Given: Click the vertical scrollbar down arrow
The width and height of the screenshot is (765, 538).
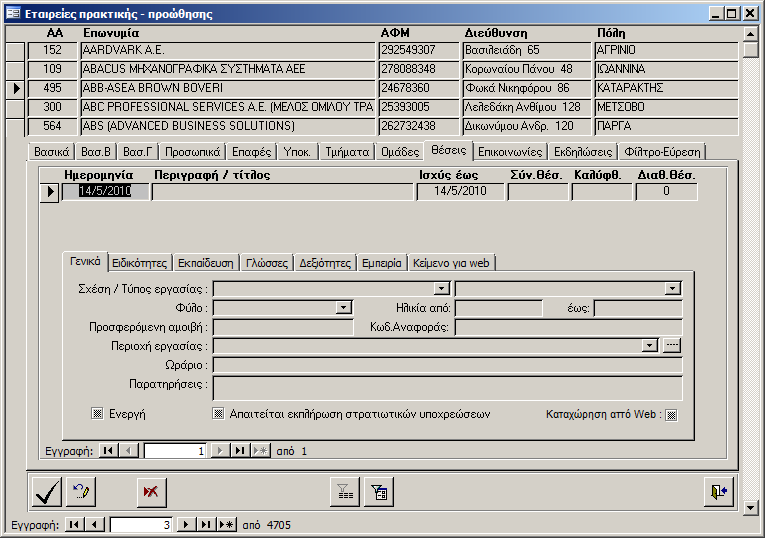Looking at the screenshot, I should 751,507.
